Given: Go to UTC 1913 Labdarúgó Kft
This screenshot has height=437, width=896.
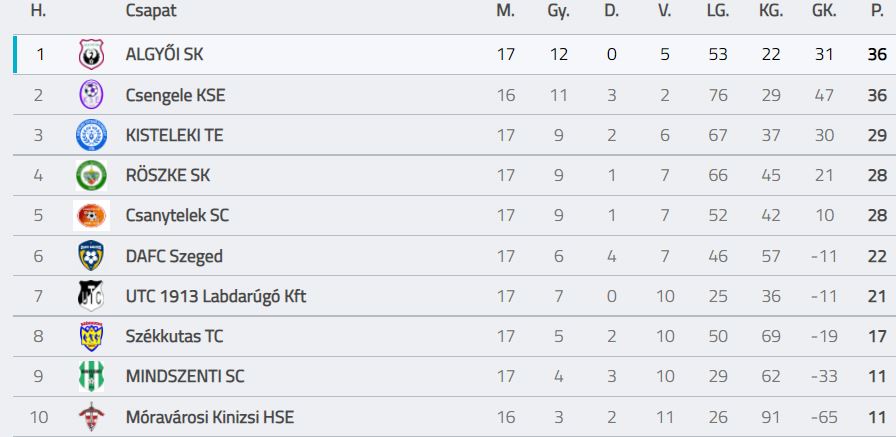Looking at the screenshot, I should coord(215,296).
